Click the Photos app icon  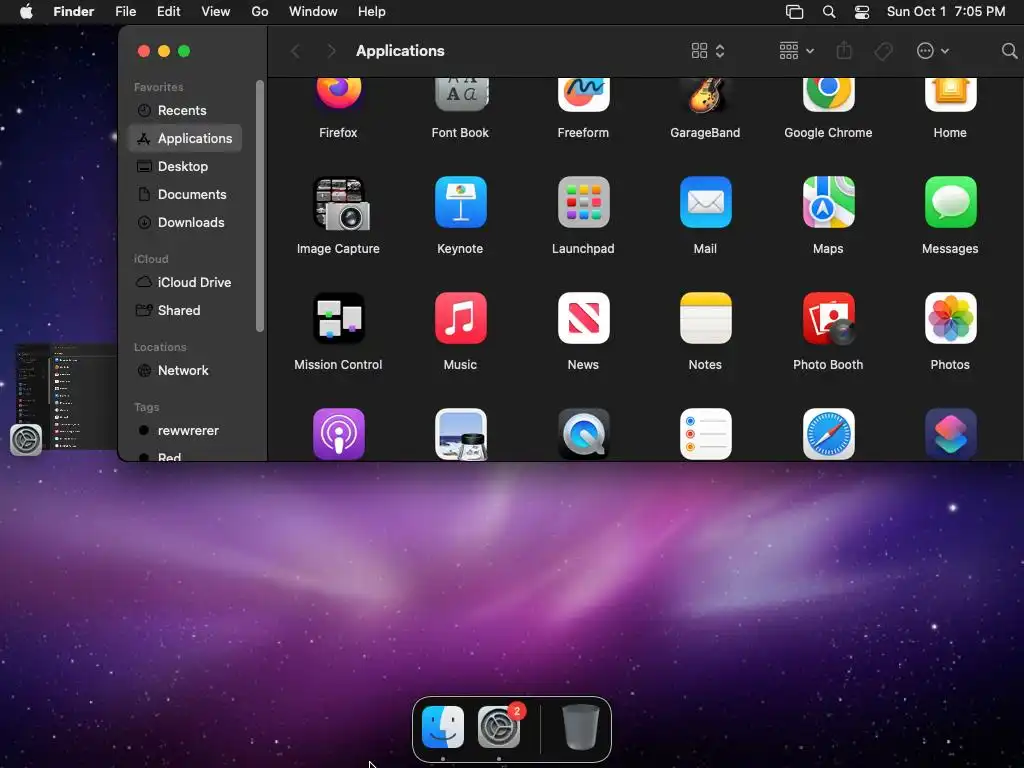(950, 318)
